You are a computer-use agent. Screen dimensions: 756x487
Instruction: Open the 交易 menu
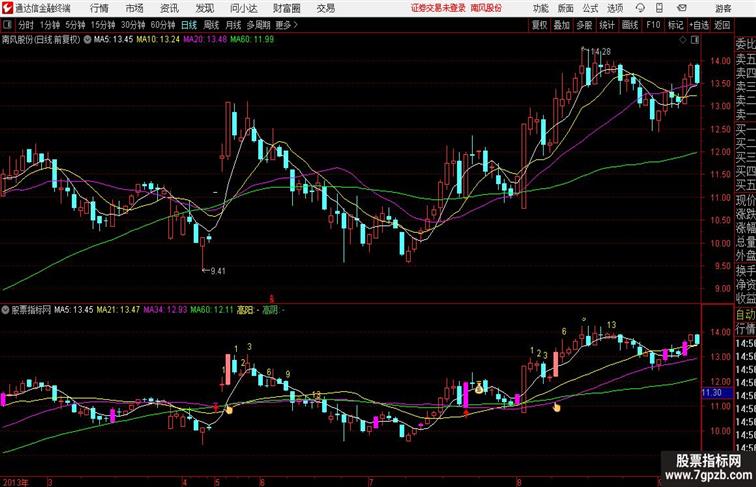point(325,8)
